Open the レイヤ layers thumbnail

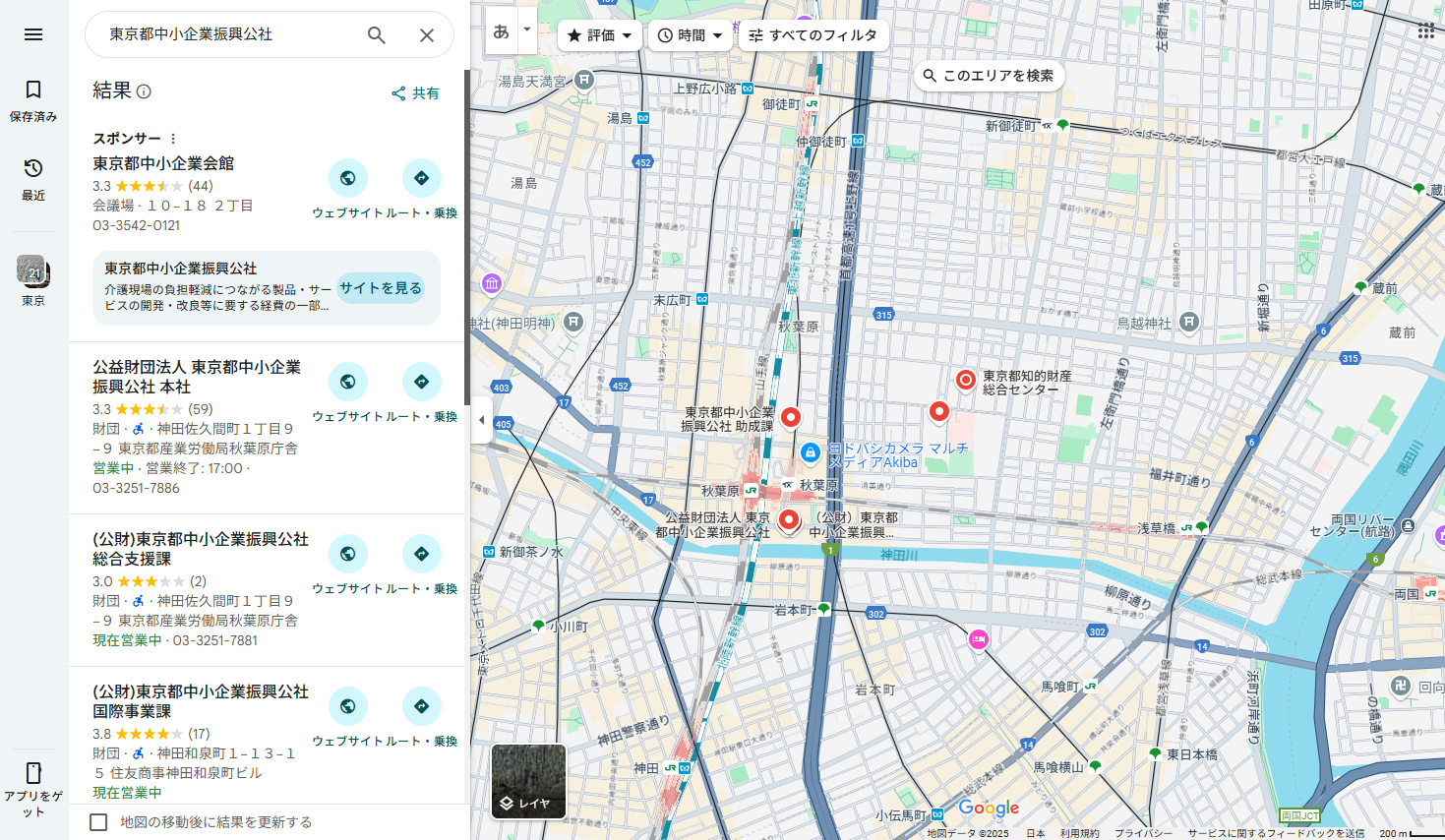tap(528, 782)
